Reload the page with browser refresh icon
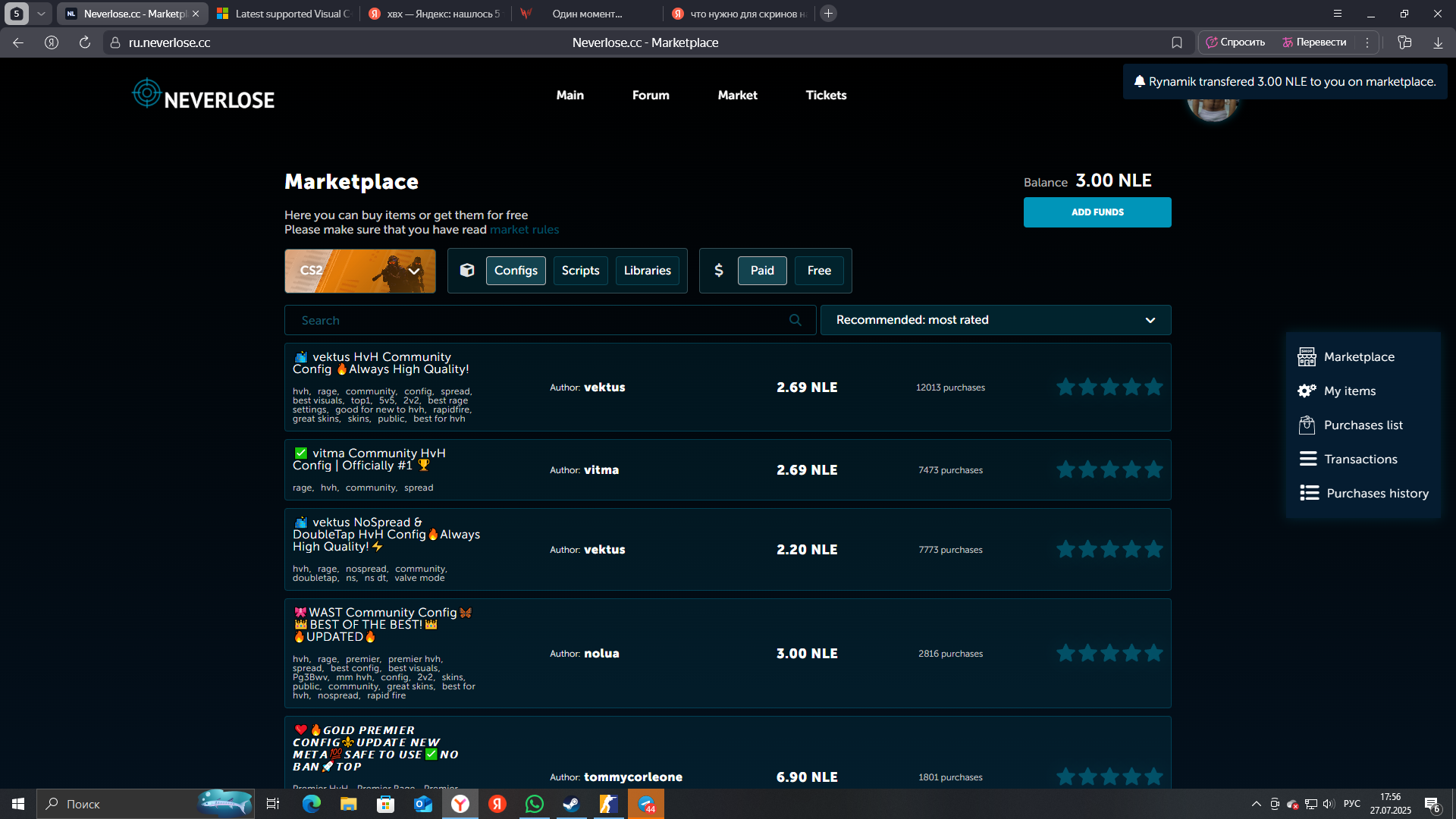Viewport: 1456px width, 819px height. 85,42
